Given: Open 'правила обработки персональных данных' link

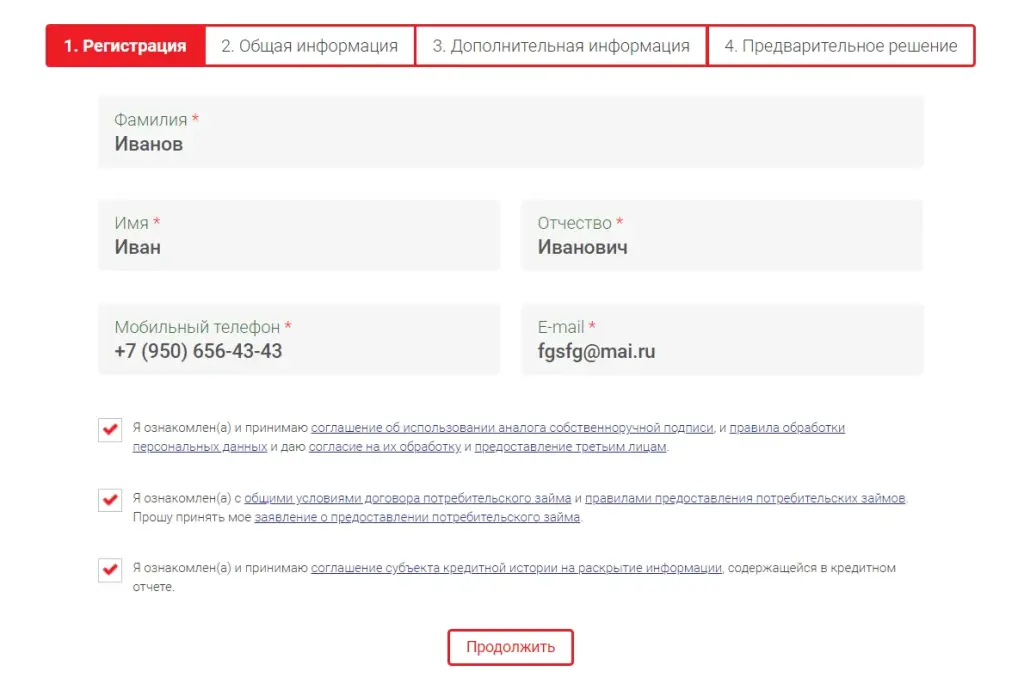Looking at the screenshot, I should pos(787,428).
